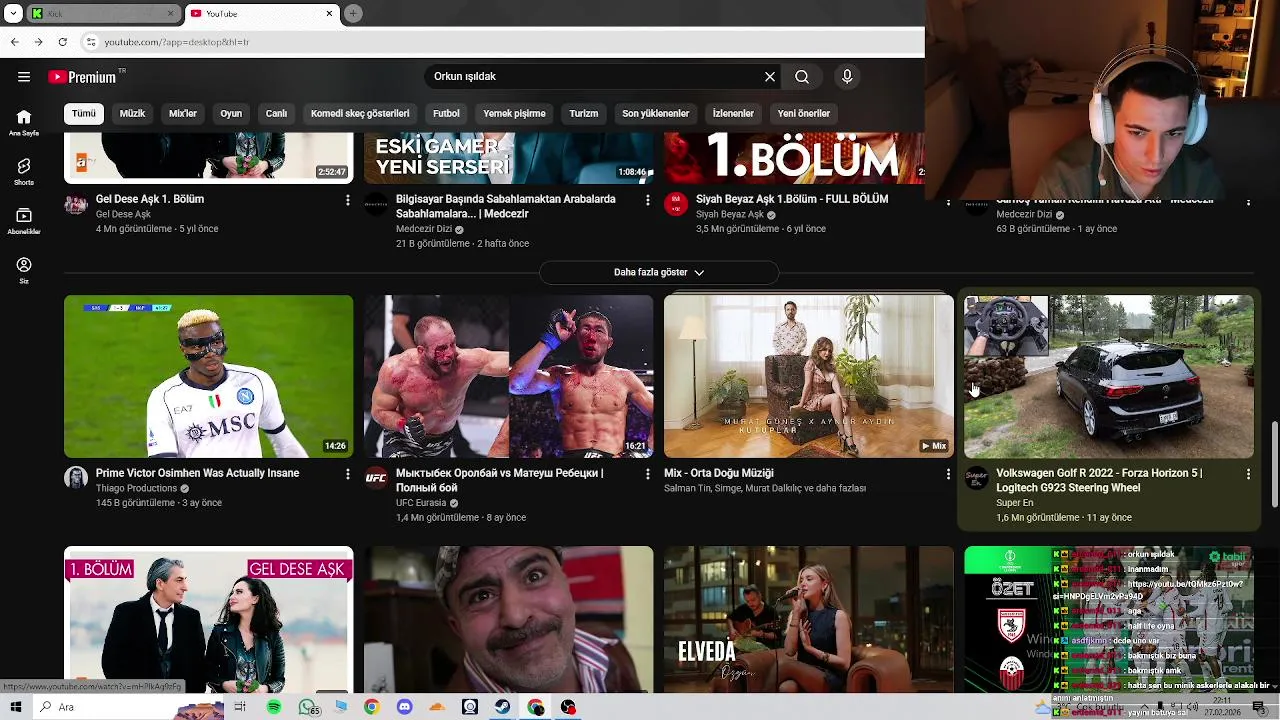
Task: Select the Son yüklenenler filter chip
Action: point(655,114)
